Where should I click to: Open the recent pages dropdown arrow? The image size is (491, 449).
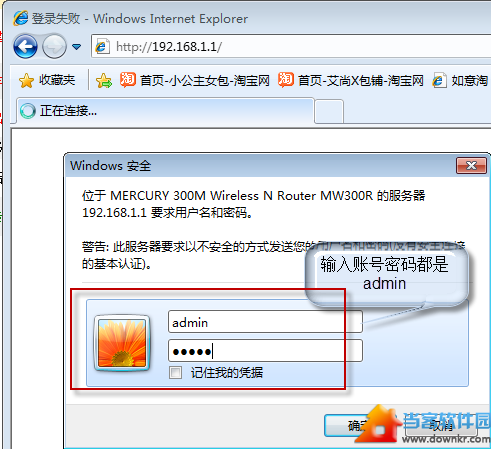click(x=77, y=47)
